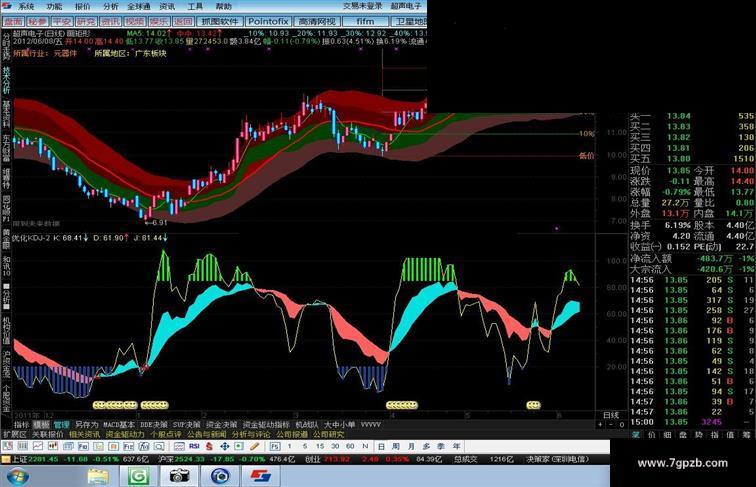Screen dimensions: 756x487
Task: Click the minus zoom button under 日线
Action: tap(611, 425)
